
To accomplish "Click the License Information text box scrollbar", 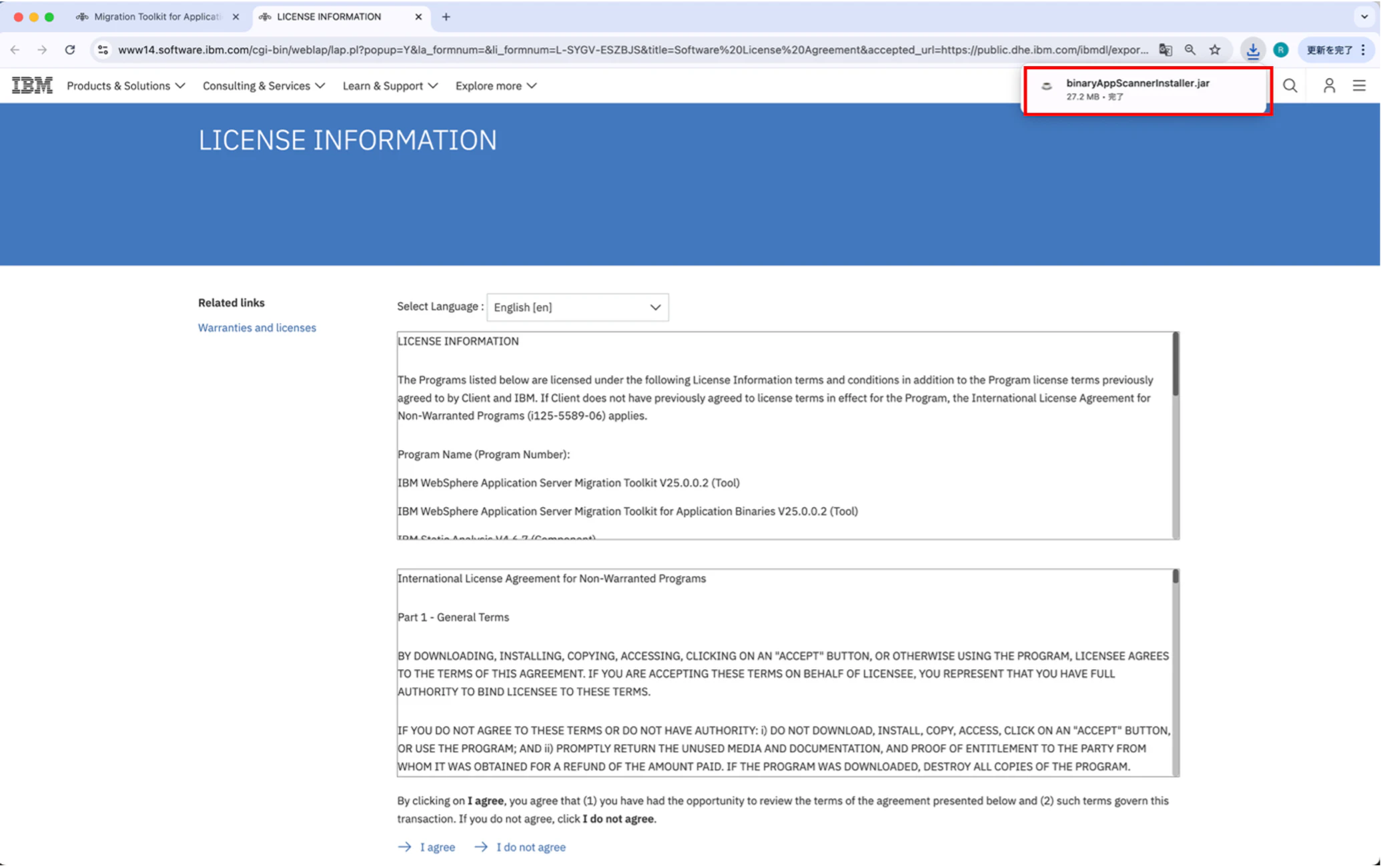I will pyautogui.click(x=1176, y=436).
